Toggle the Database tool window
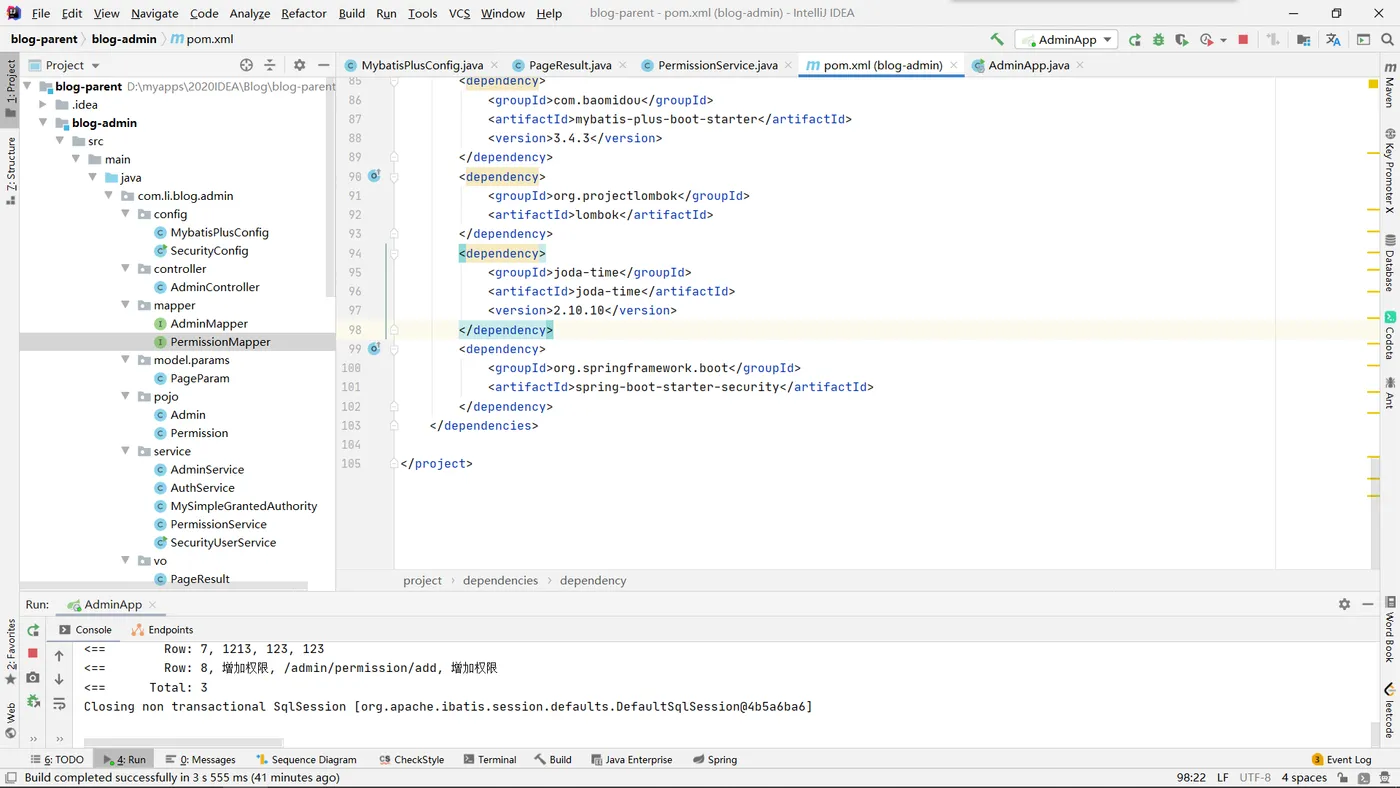This screenshot has width=1400, height=788. click(x=1389, y=263)
